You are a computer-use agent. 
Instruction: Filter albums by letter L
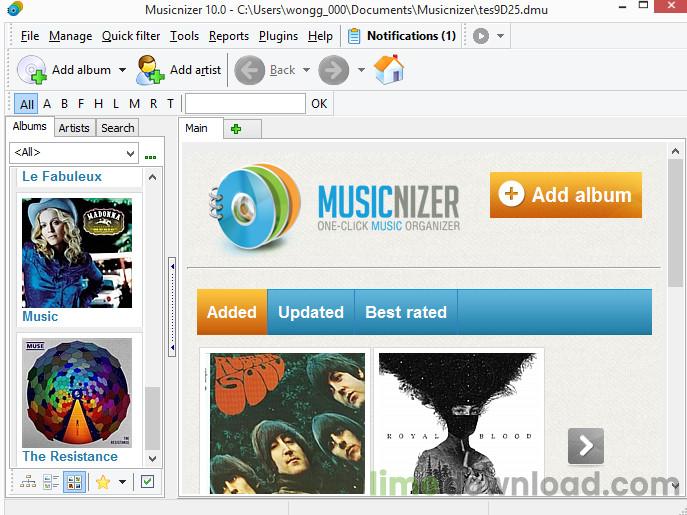coord(116,104)
